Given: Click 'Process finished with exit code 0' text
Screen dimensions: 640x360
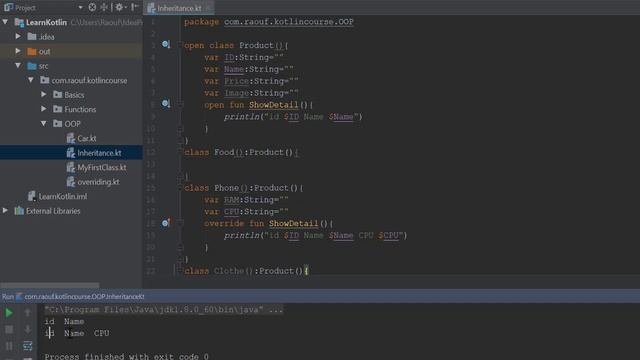Looking at the screenshot, I should pyautogui.click(x=127, y=356).
